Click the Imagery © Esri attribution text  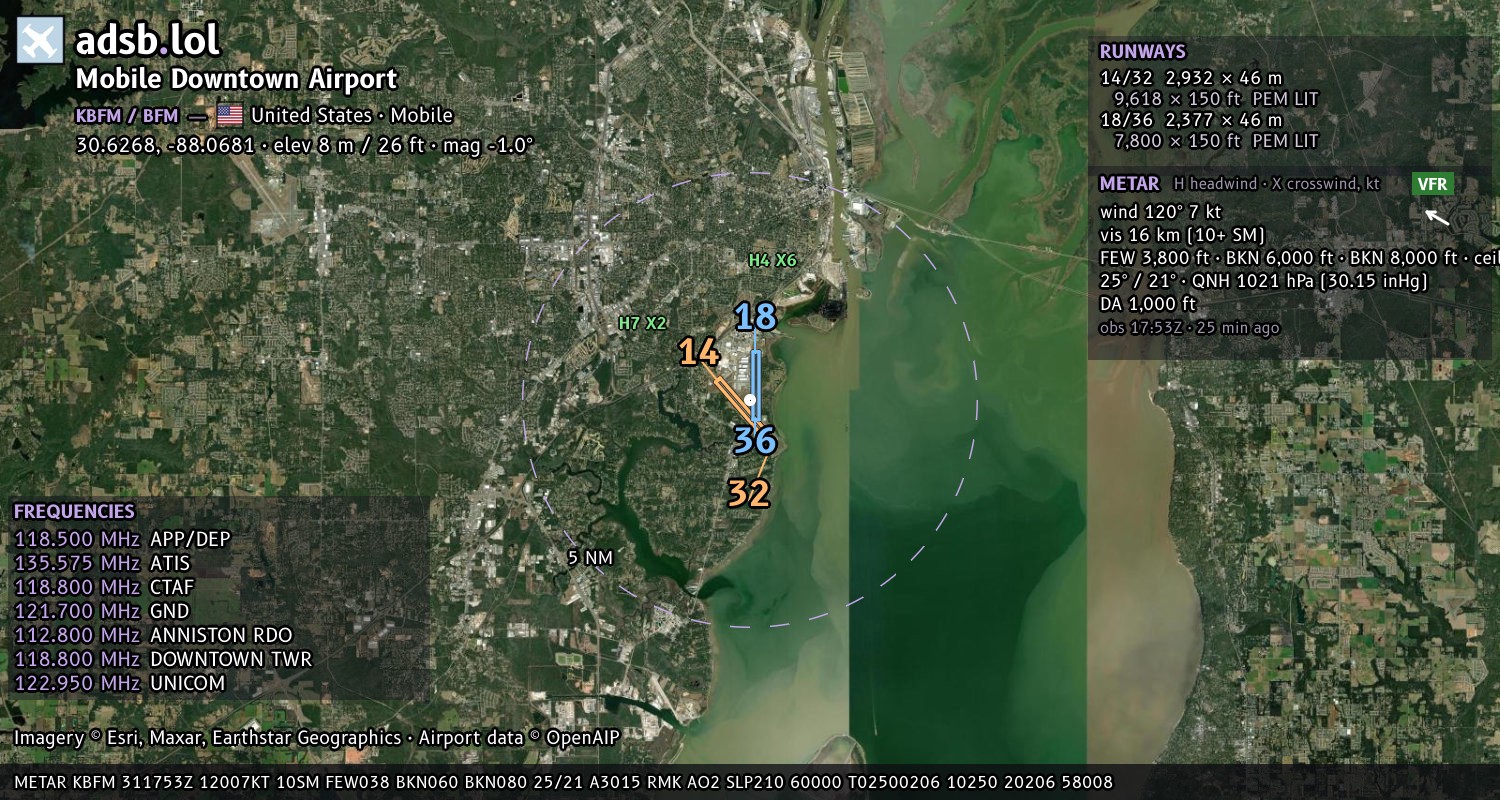click(317, 738)
